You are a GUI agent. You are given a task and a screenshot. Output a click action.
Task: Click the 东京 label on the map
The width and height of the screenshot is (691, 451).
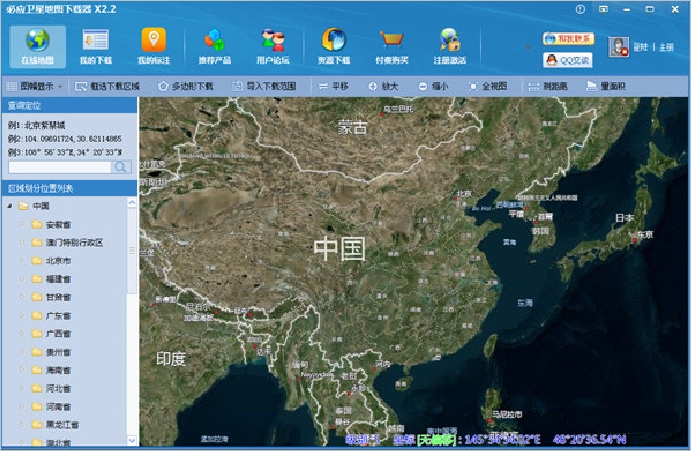pyautogui.click(x=645, y=235)
